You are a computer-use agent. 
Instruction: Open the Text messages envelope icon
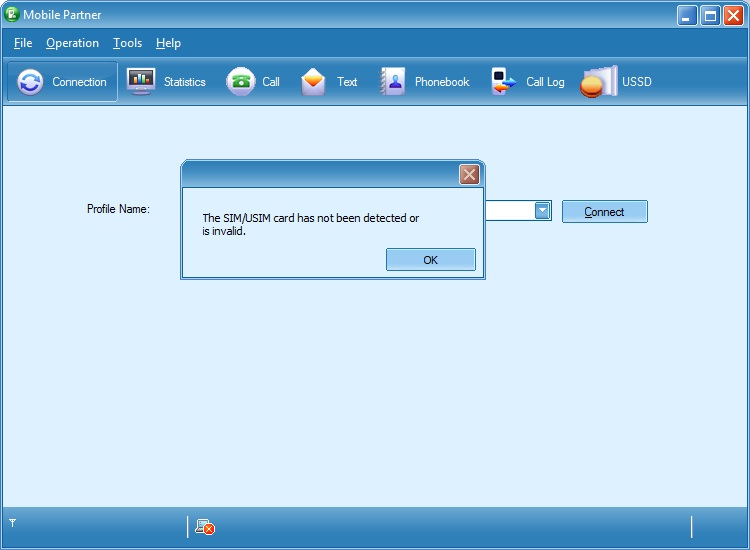(x=314, y=82)
